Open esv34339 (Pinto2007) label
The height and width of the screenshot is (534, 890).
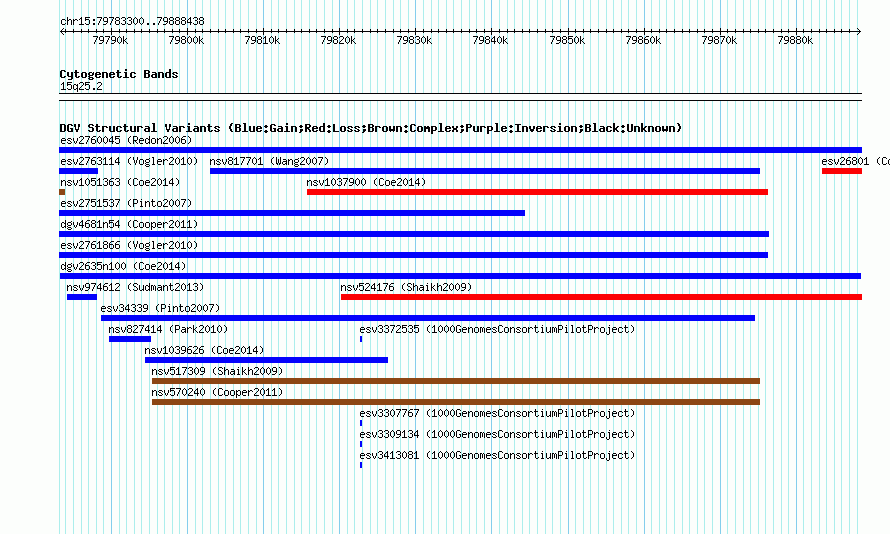[160, 308]
